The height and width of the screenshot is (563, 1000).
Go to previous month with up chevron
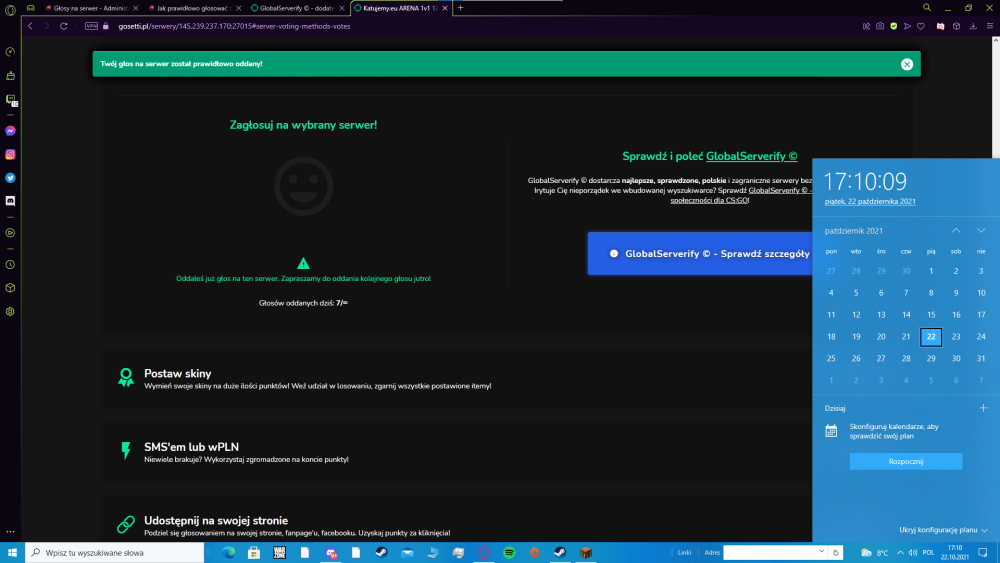point(956,230)
